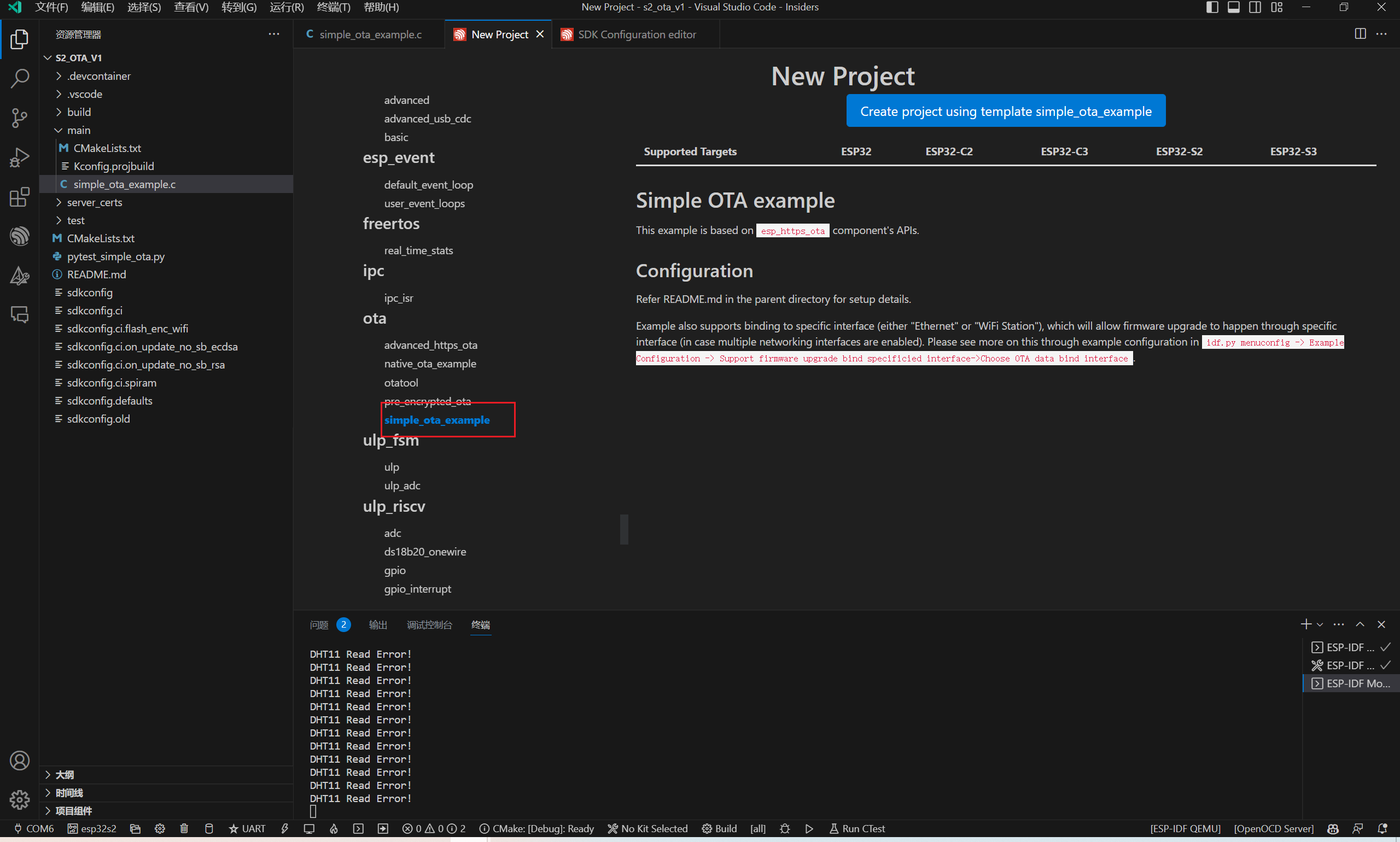The image size is (1400, 842).
Task: Open ESP-IDF Explorer in activity bar
Action: pos(19,236)
